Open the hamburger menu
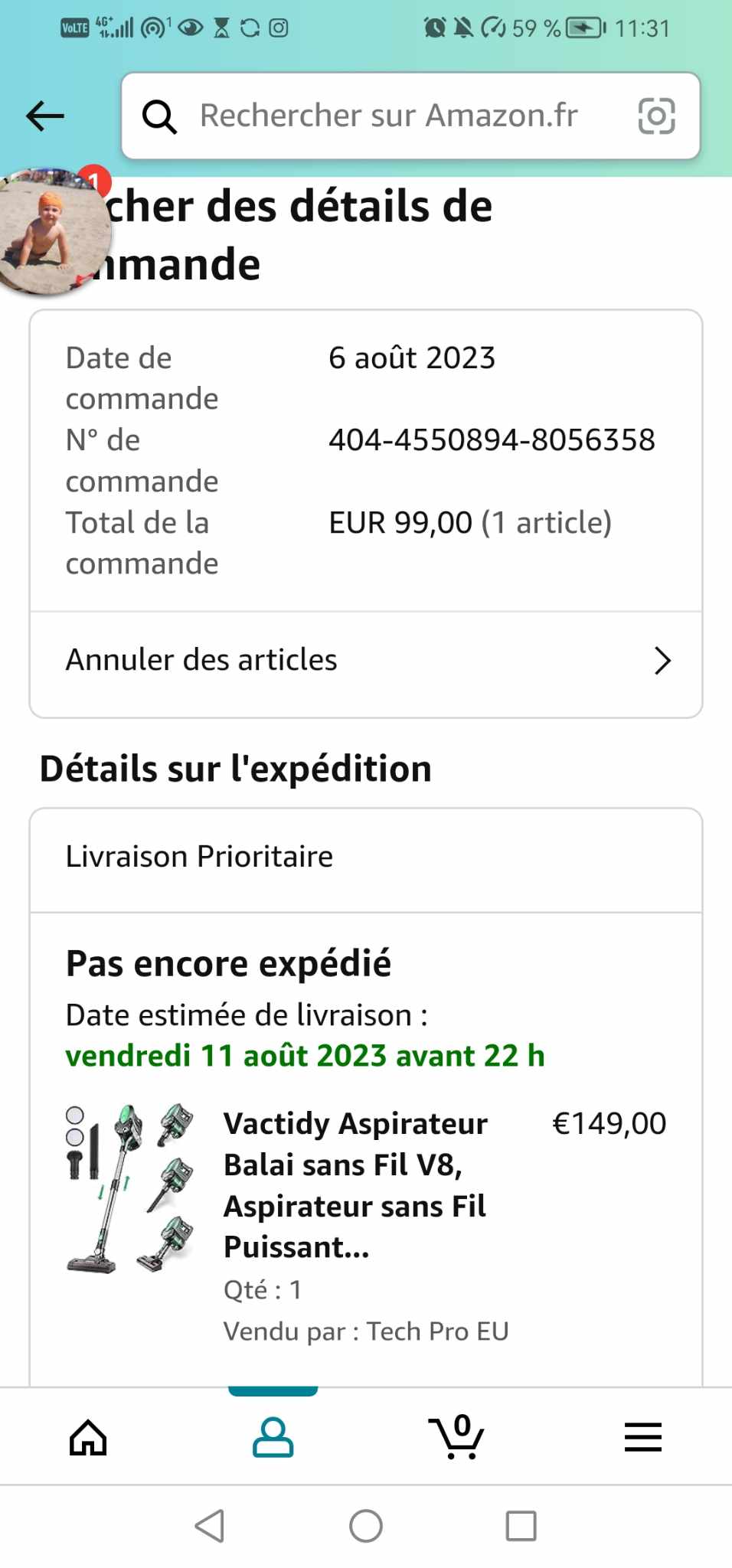This screenshot has width=732, height=1568. [x=642, y=1437]
